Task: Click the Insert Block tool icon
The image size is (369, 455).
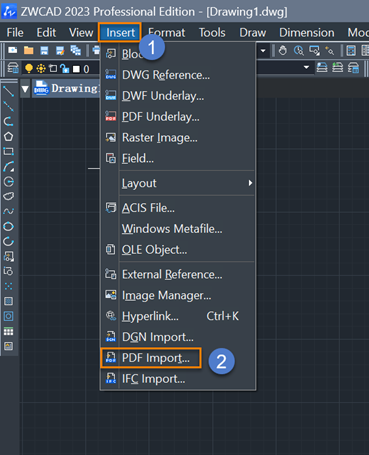Action: pyautogui.click(x=8, y=256)
